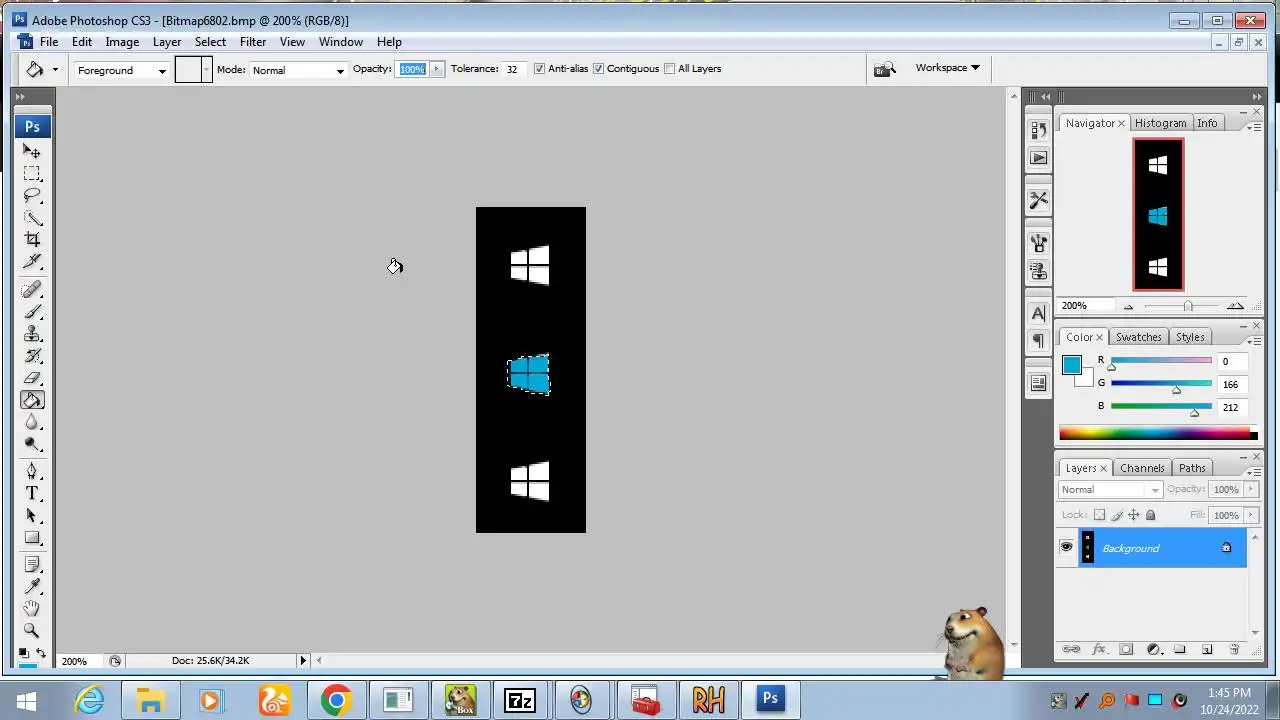Select the Brush tool
This screenshot has height=720, width=1280.
point(32,312)
